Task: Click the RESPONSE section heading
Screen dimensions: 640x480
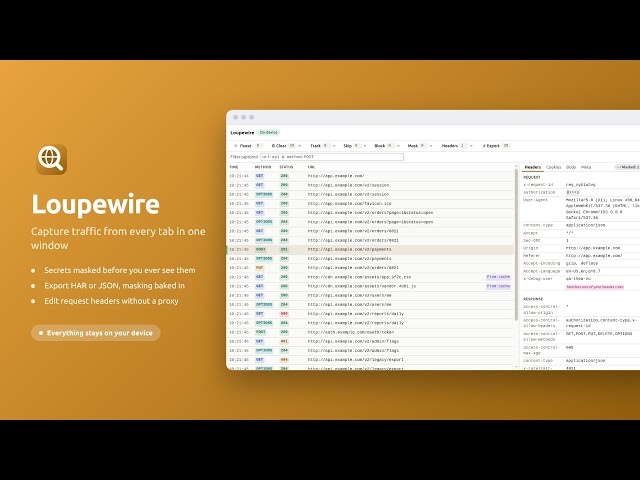Action: click(x=533, y=299)
